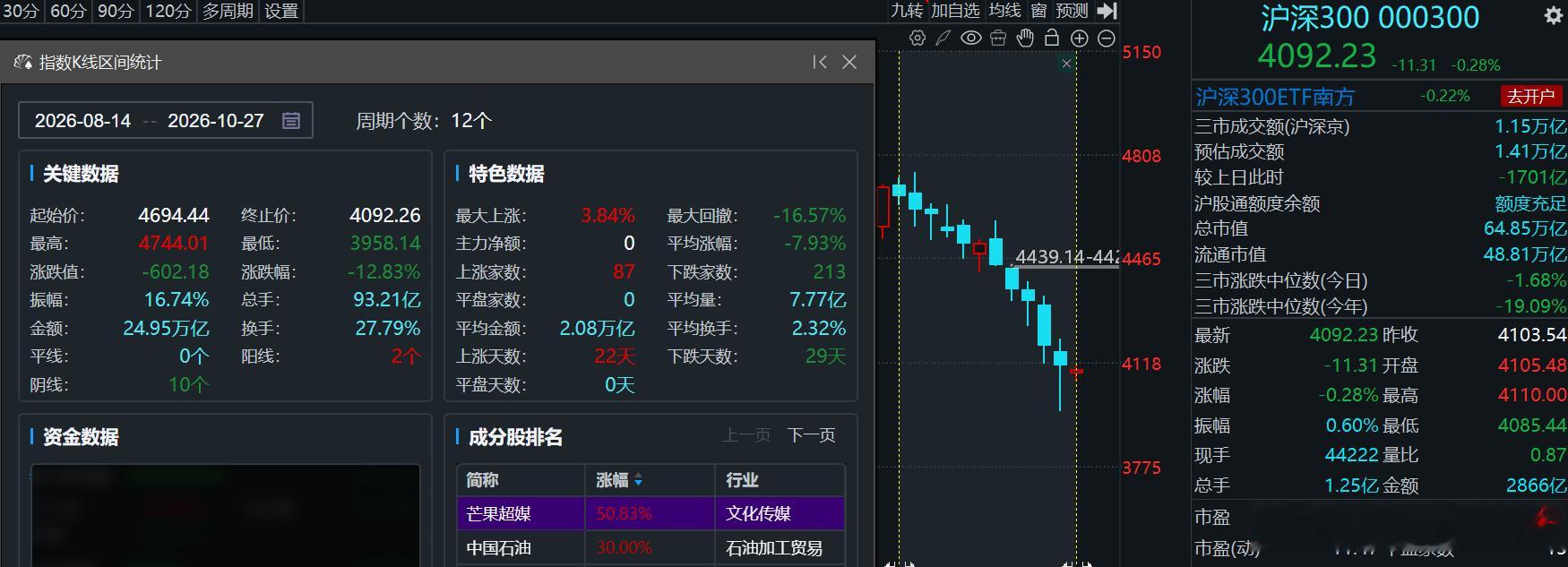The height and width of the screenshot is (567, 1568).
Task: Click 最大回撤 value -16.57%
Action: point(809,215)
